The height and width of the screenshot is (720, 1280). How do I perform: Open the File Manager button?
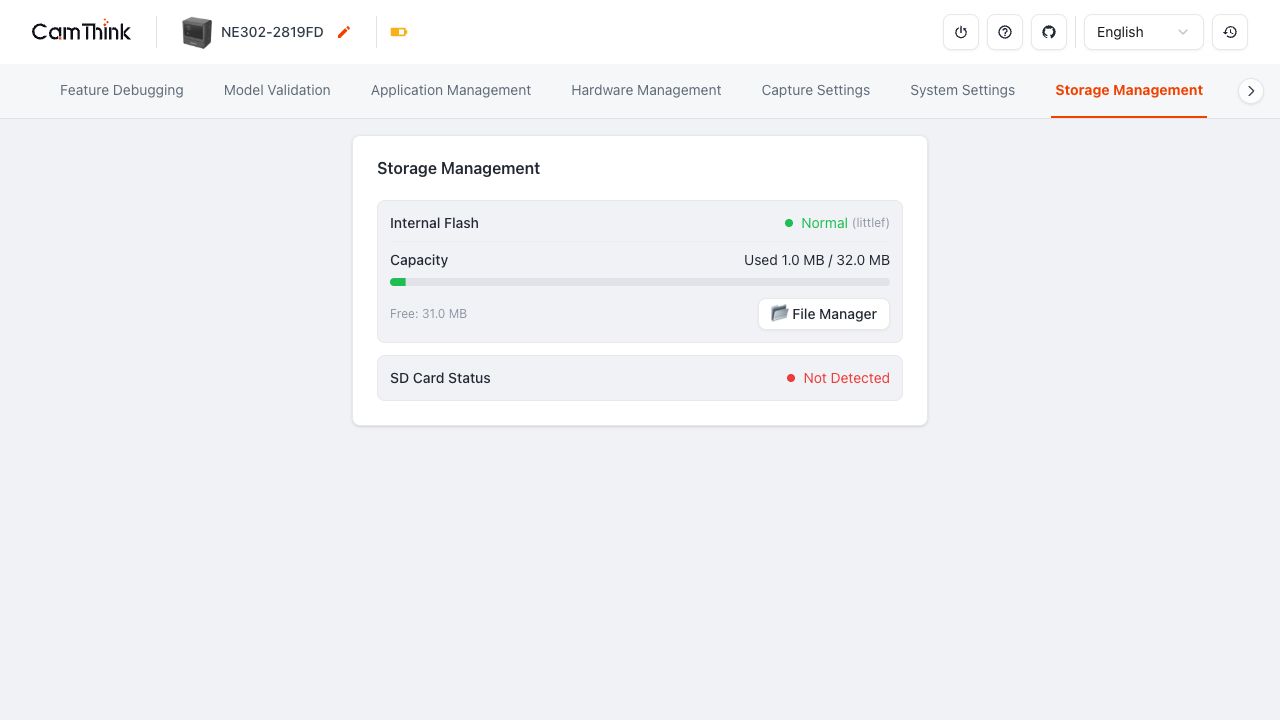click(824, 314)
